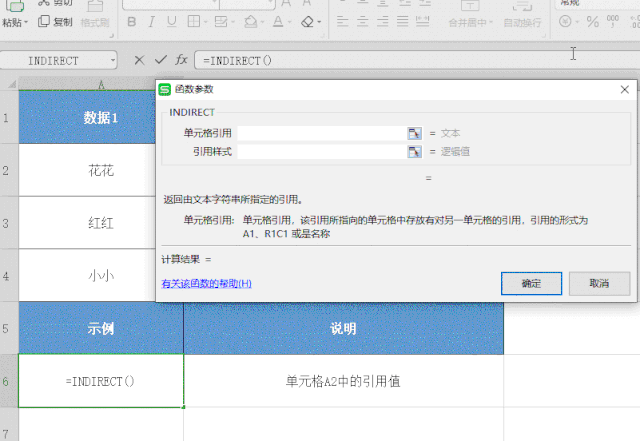Select cell containing 红红

click(x=87, y=223)
